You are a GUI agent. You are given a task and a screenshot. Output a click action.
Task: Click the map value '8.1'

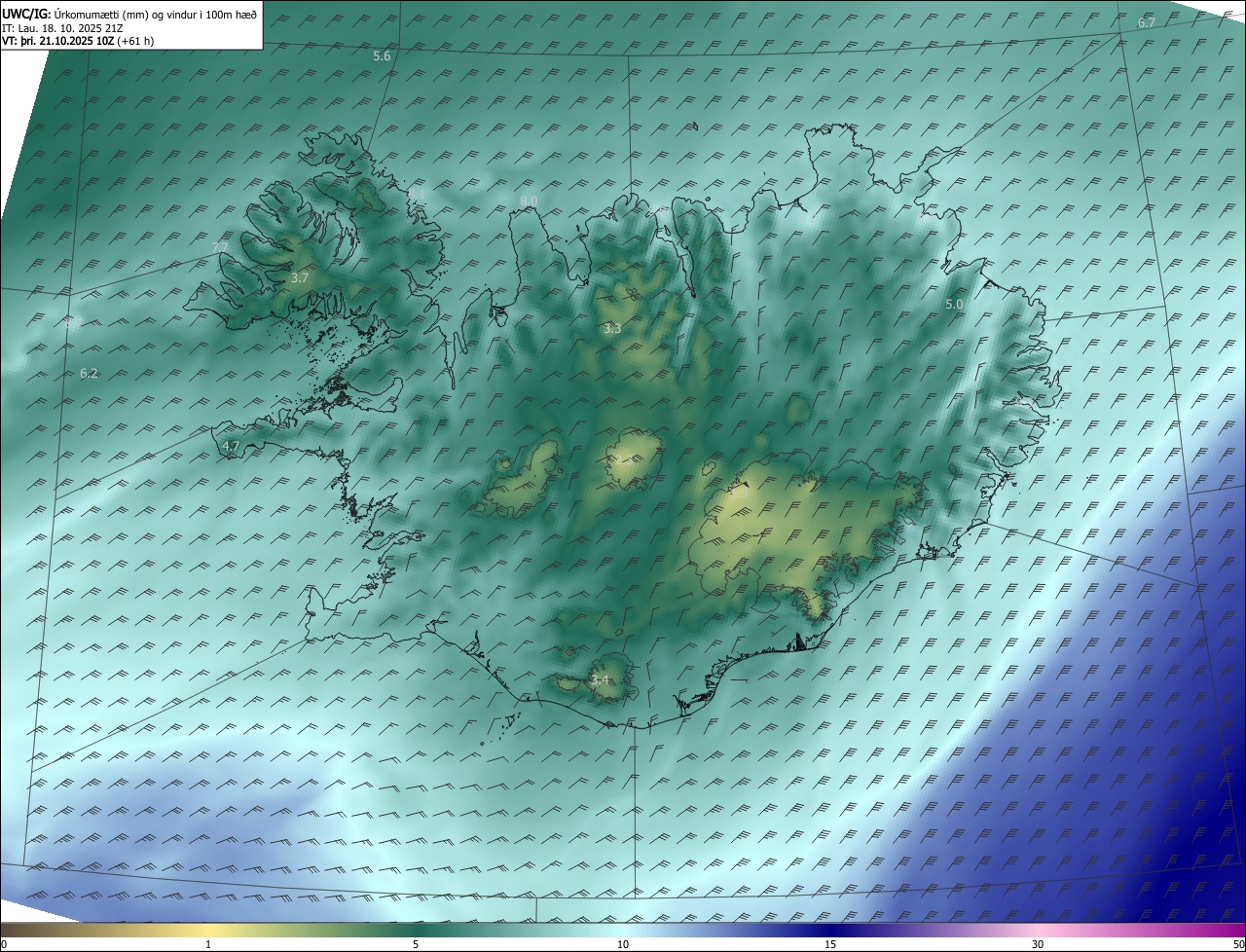417,195
